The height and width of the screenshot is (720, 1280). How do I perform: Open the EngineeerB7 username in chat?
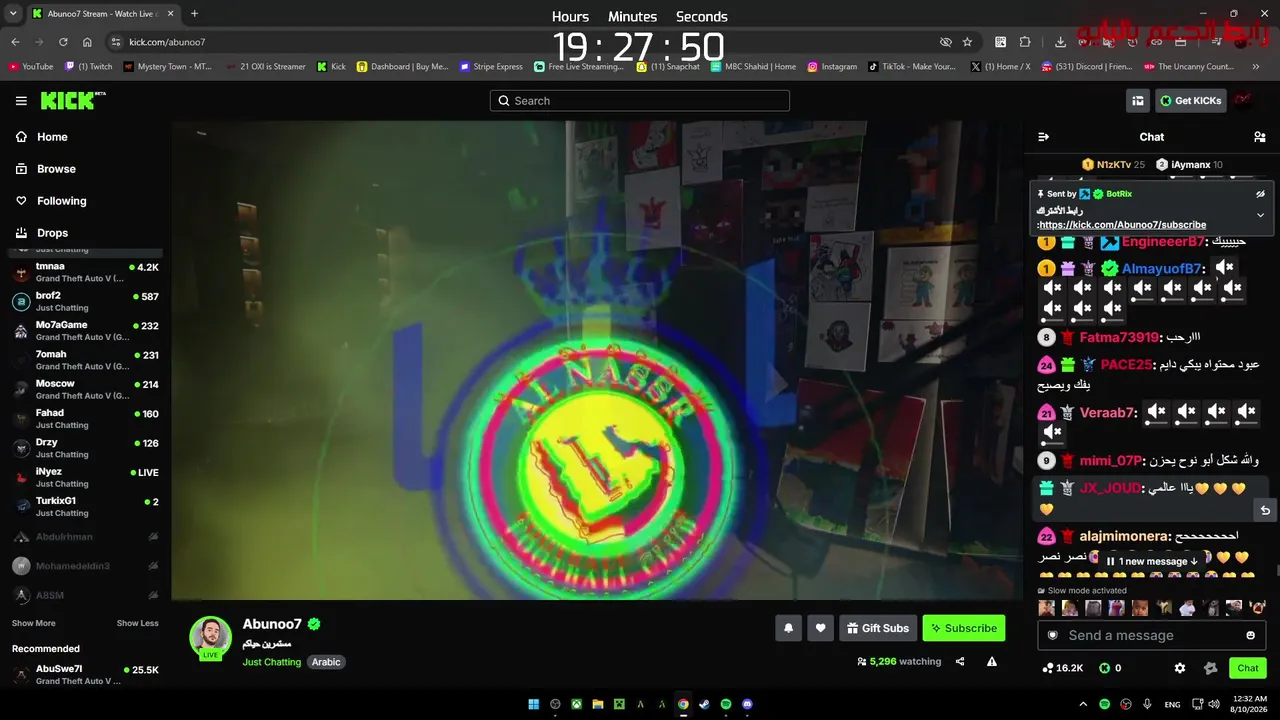point(1163,242)
